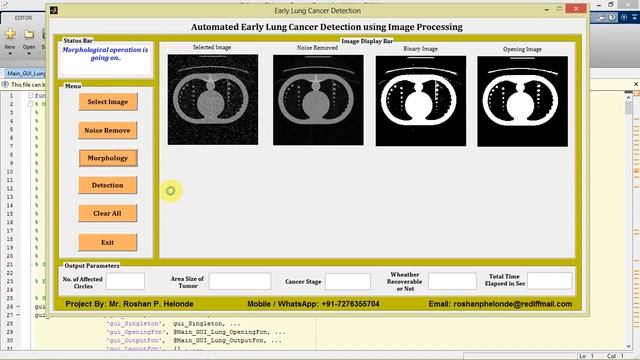
Task: Focus the No. of Affected Circles field
Action: pos(125,282)
